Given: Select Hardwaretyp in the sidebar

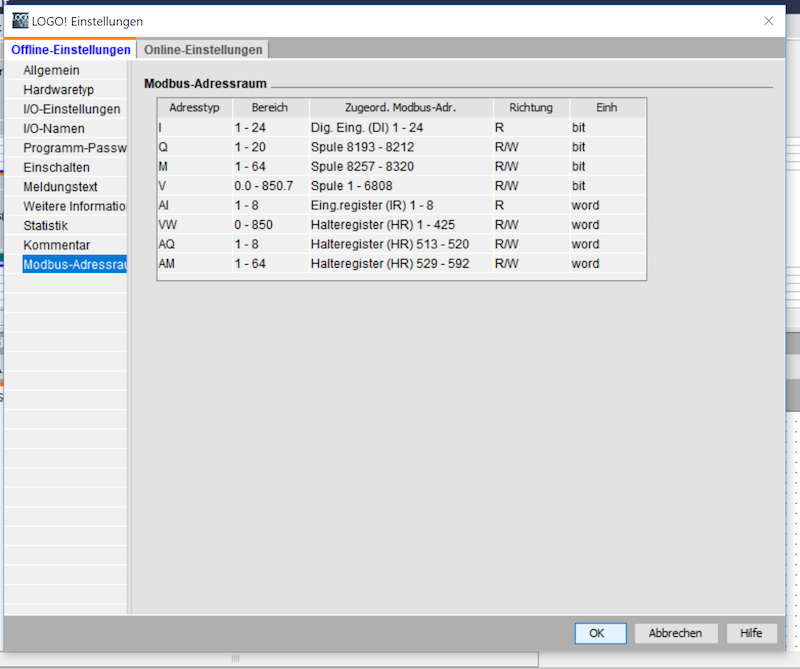Looking at the screenshot, I should coord(58,90).
